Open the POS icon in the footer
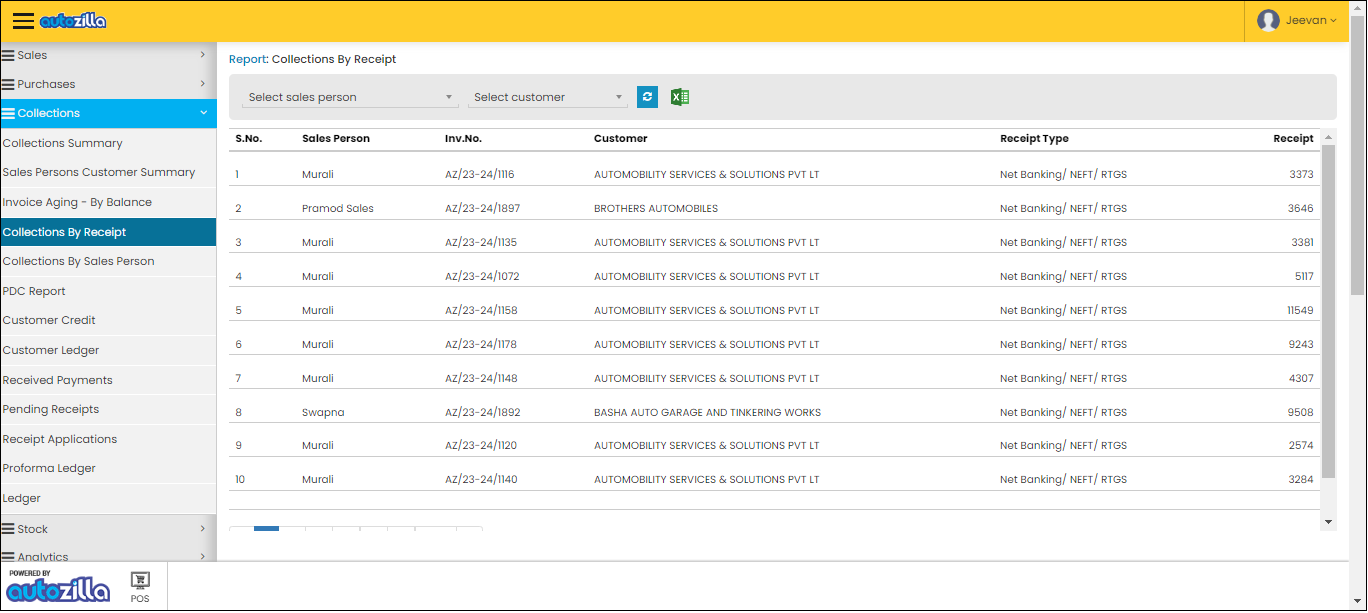1368x613 pixels. pyautogui.click(x=140, y=587)
